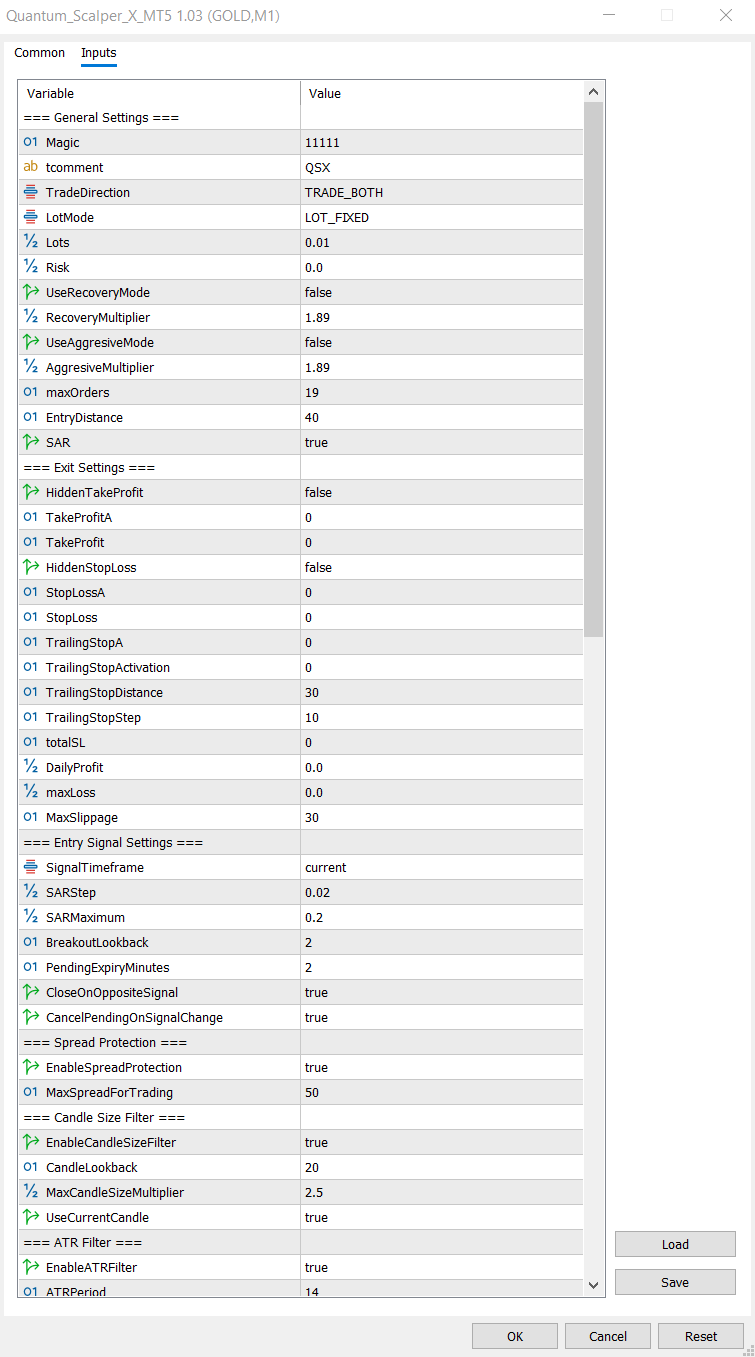Viewport: 755px width, 1357px height.
Task: Switch to the Common tab
Action: click(x=40, y=53)
